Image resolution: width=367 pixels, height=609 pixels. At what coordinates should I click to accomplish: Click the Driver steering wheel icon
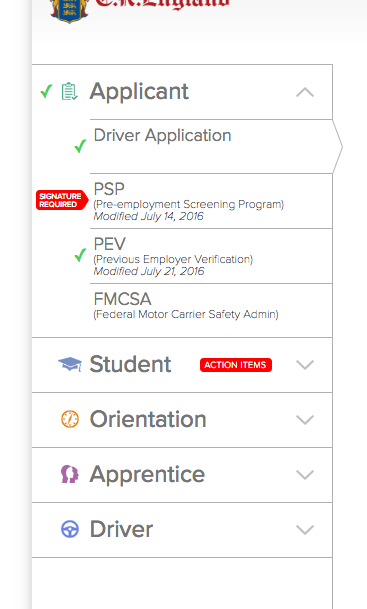[70, 529]
